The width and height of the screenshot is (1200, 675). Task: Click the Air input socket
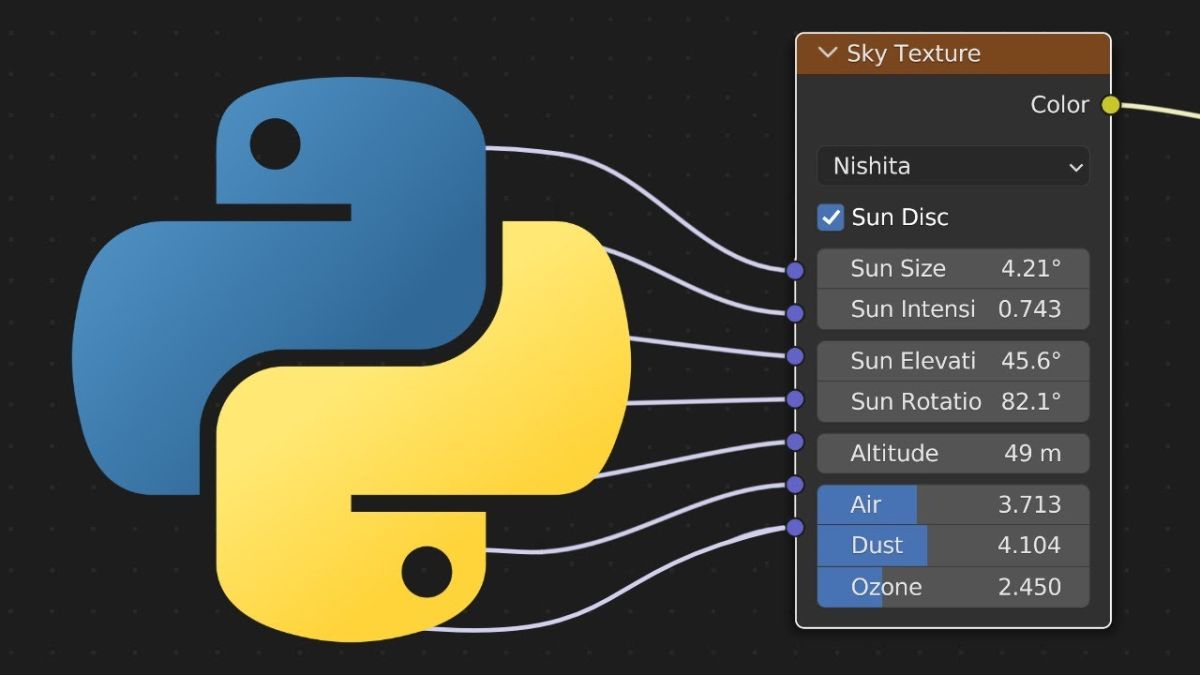tap(795, 485)
